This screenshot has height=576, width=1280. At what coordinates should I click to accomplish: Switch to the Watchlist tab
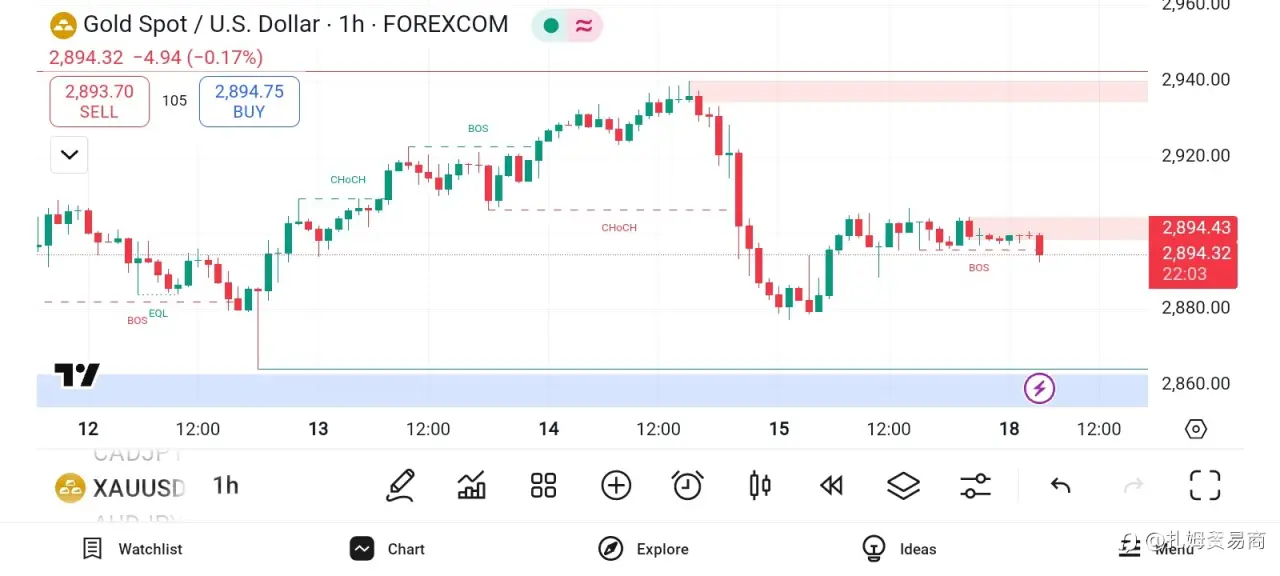click(133, 549)
